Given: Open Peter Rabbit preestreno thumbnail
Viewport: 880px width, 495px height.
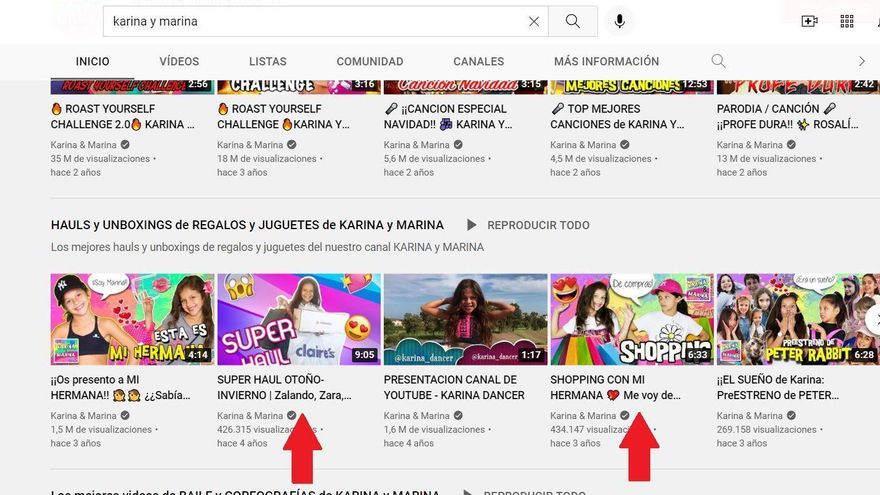Looking at the screenshot, I should click(798, 319).
